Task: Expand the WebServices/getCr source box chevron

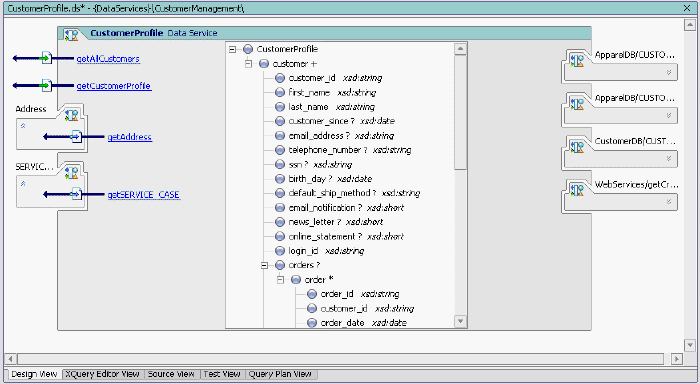Action: (669, 202)
